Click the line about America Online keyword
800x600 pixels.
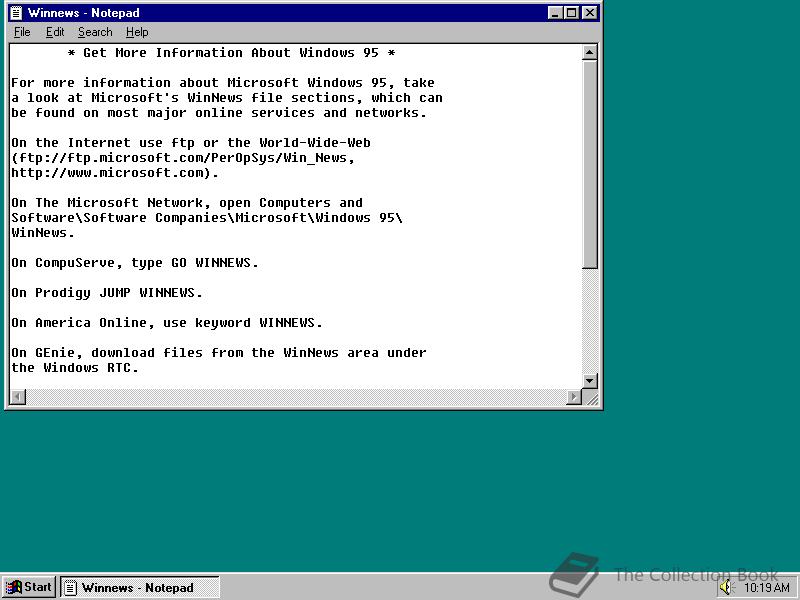[167, 323]
